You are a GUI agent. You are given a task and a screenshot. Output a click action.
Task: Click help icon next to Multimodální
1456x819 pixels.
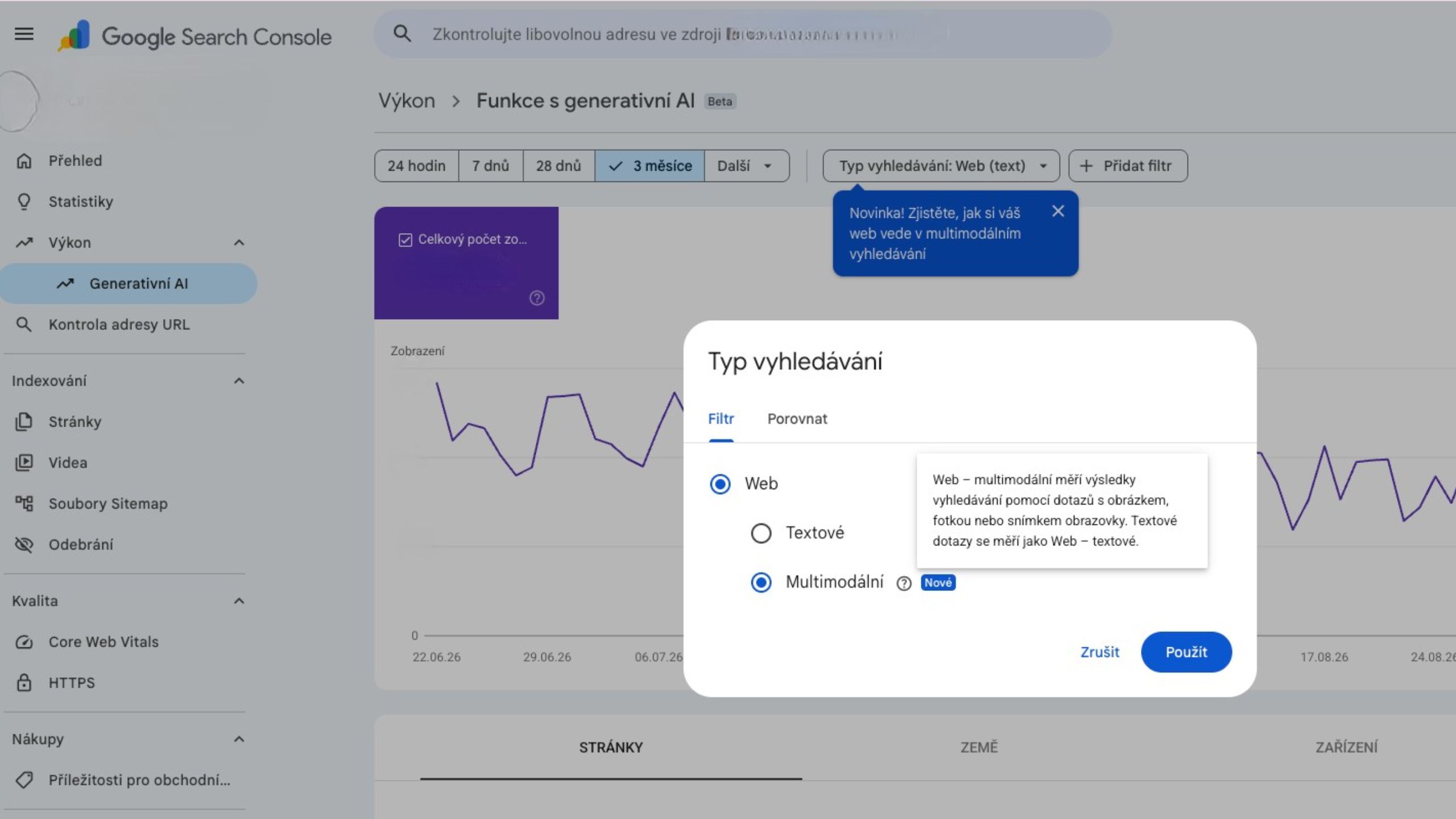coord(904,584)
